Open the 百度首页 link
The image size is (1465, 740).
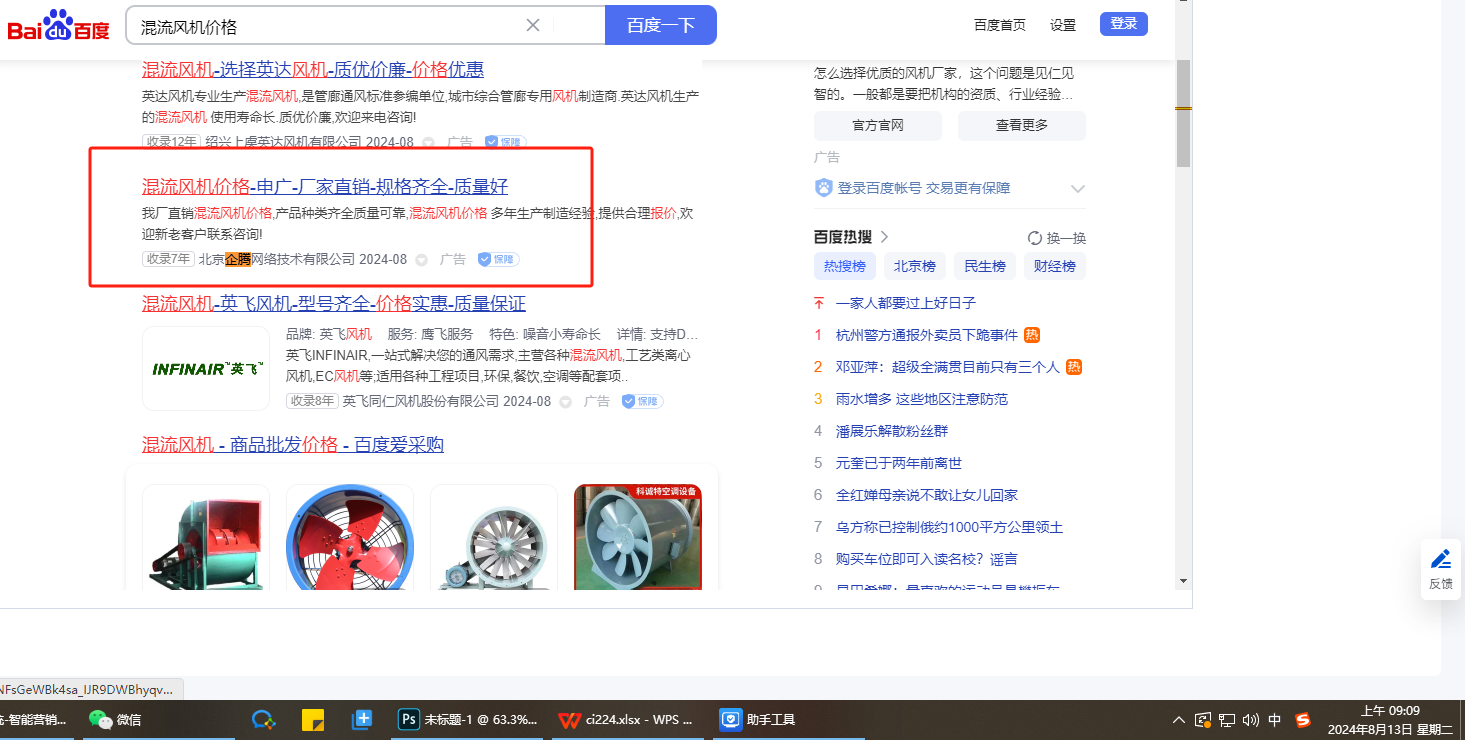pyautogui.click(x=1000, y=25)
